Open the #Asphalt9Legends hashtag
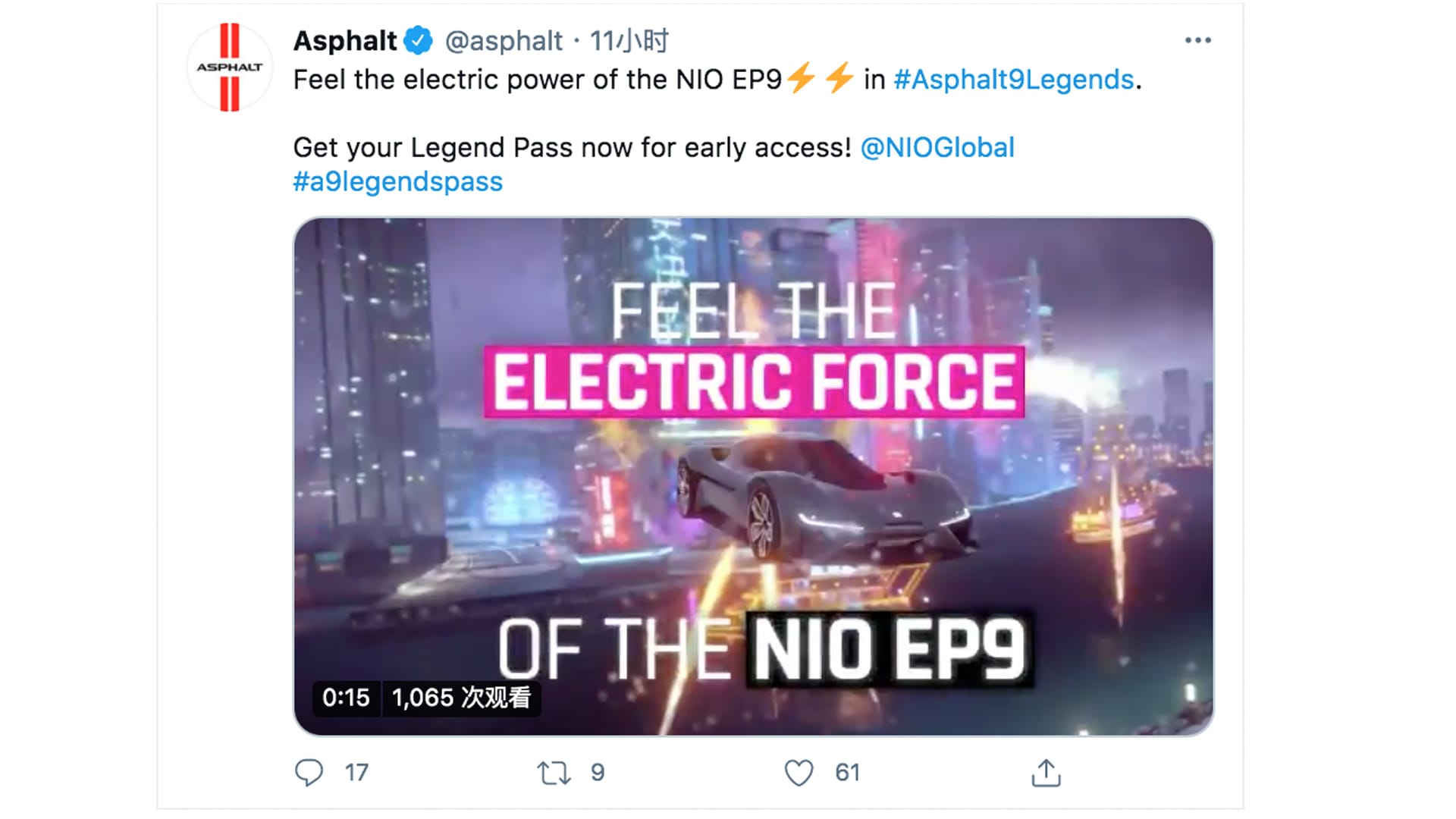 click(1014, 80)
